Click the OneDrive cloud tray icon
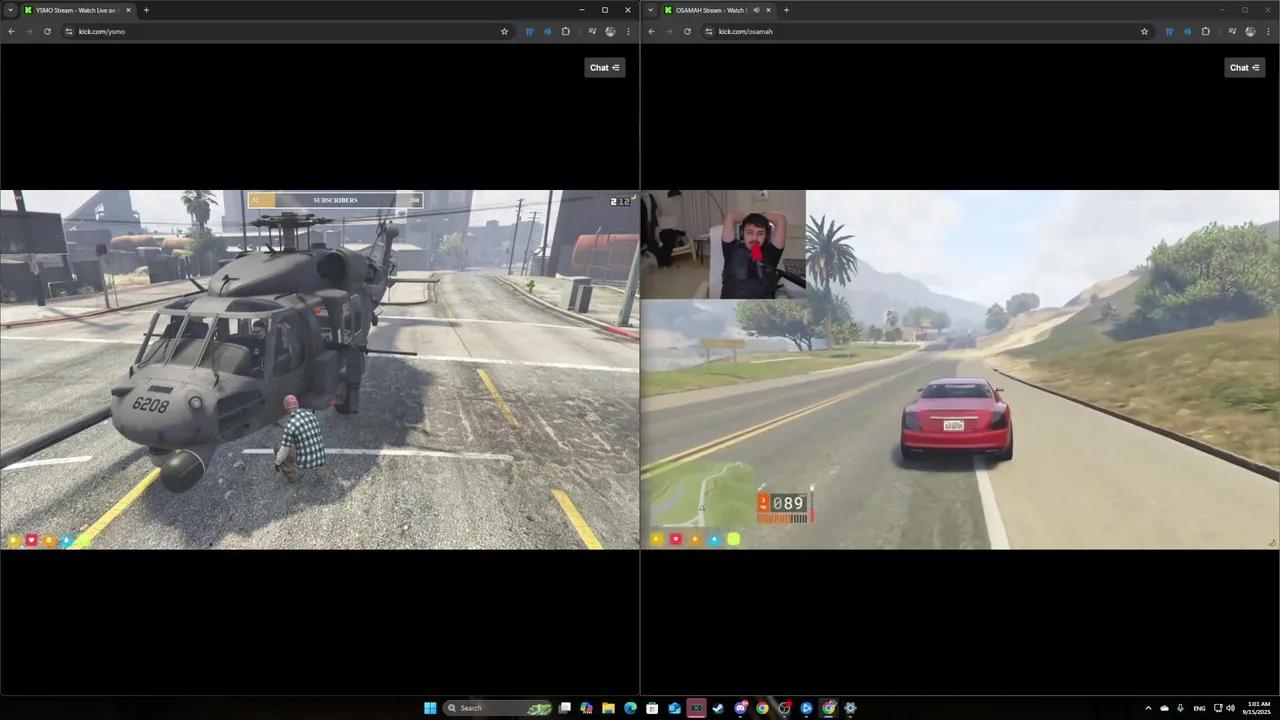Image resolution: width=1280 pixels, height=720 pixels. tap(1164, 708)
